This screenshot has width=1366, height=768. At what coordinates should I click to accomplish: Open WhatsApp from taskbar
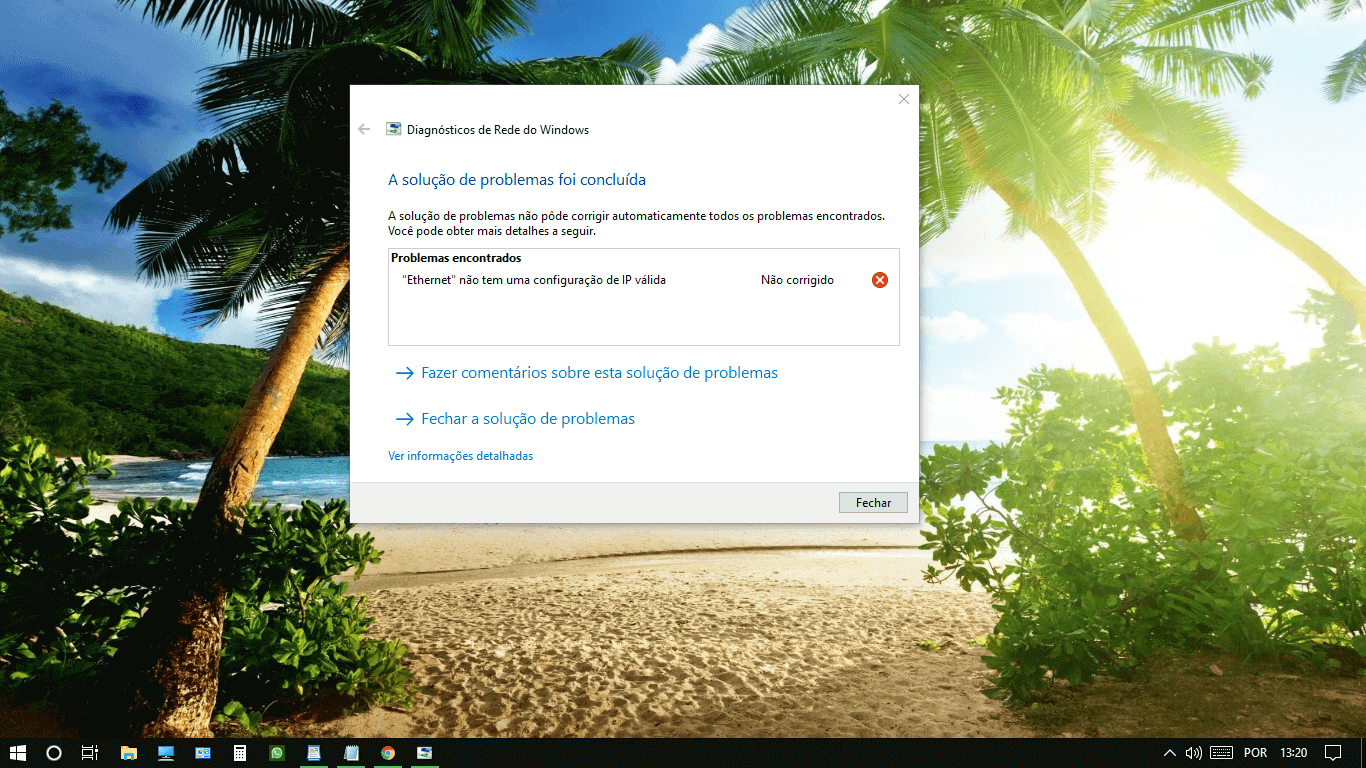tap(277, 753)
